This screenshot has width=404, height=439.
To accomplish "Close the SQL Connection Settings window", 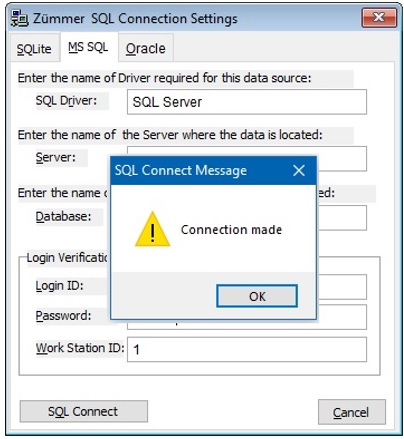I will click(379, 17).
